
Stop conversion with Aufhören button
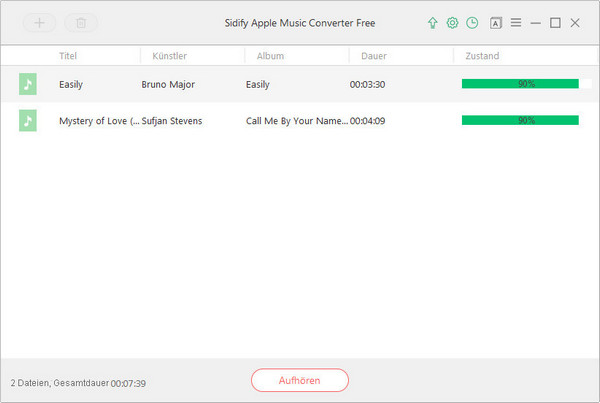pos(300,380)
